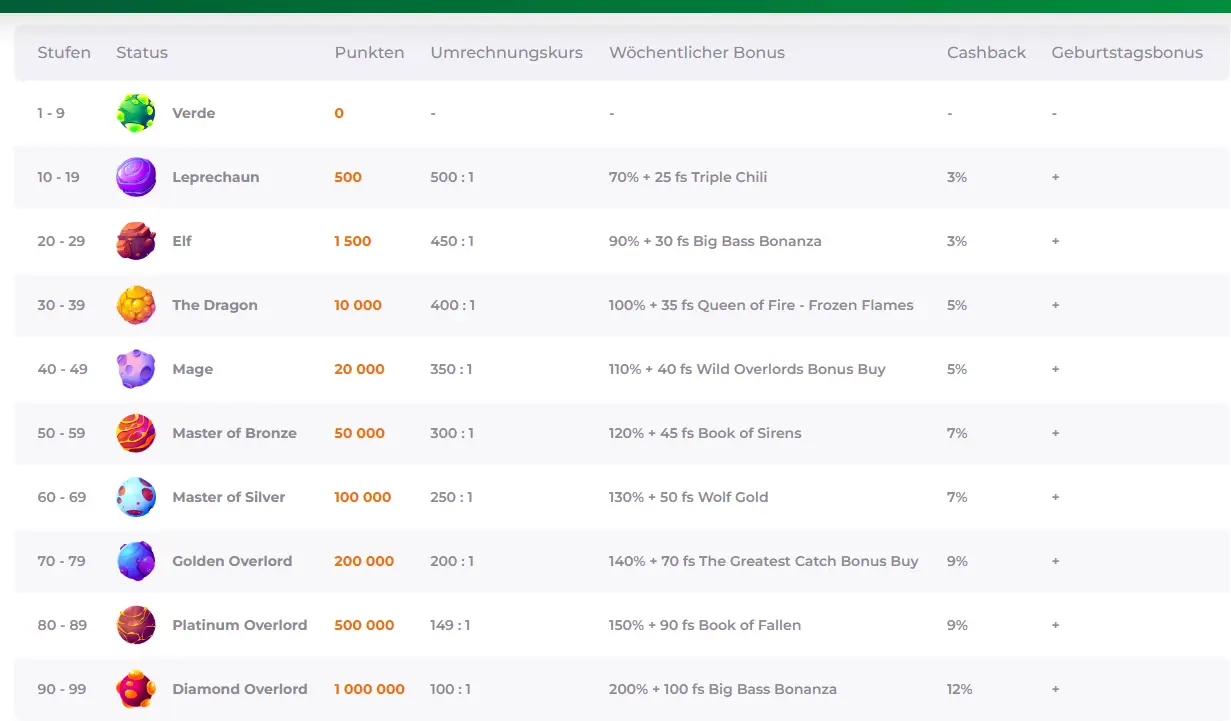The image size is (1231, 721).
Task: Click the Wild Overlords Bonus Buy bonus
Action: click(x=747, y=369)
